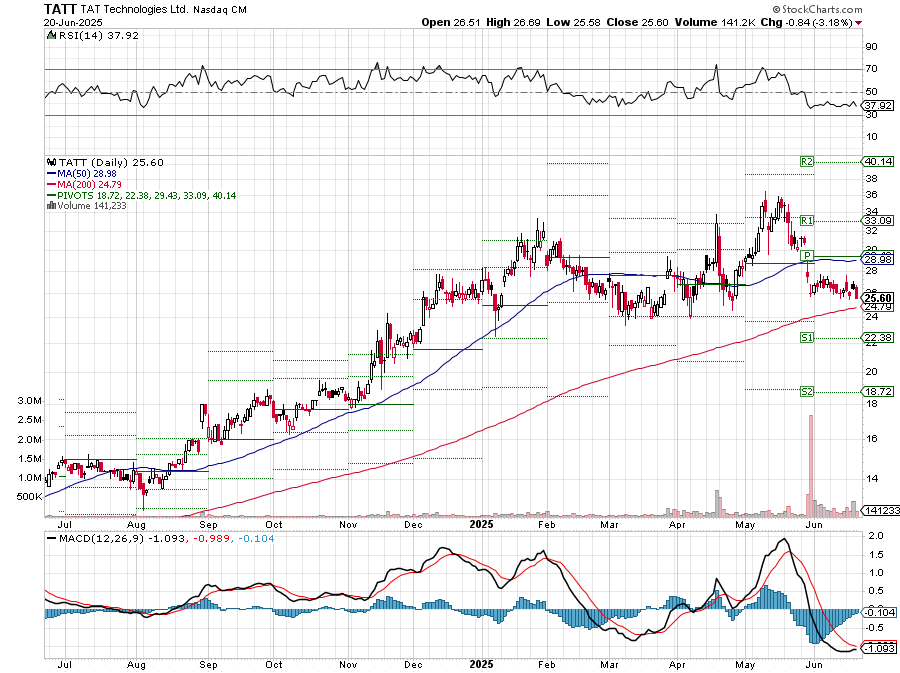This screenshot has width=900, height=673.
Task: Click the TATT (Daily) 25.60 legend entry
Action: coord(111,162)
